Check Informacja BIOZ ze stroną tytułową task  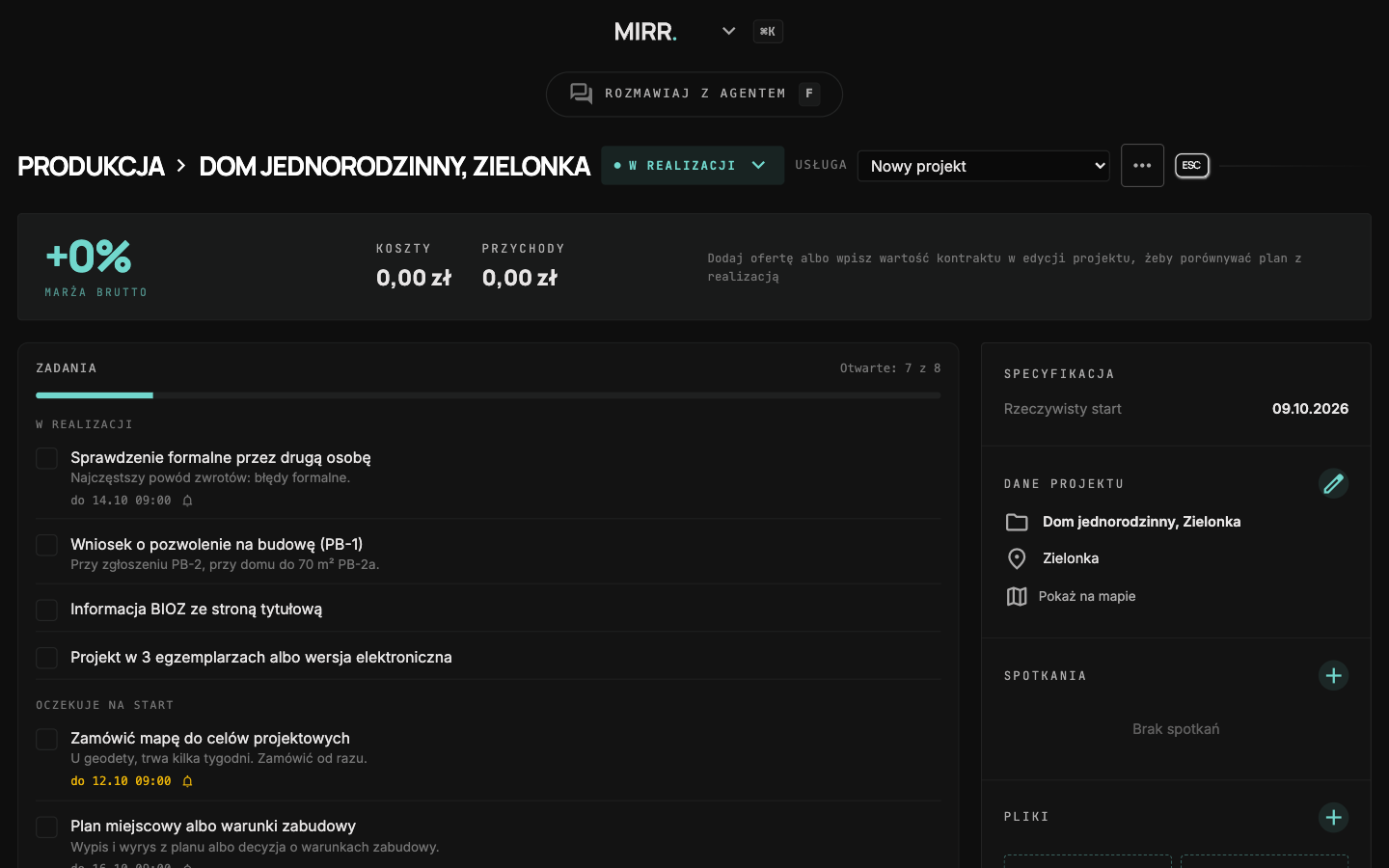point(46,610)
